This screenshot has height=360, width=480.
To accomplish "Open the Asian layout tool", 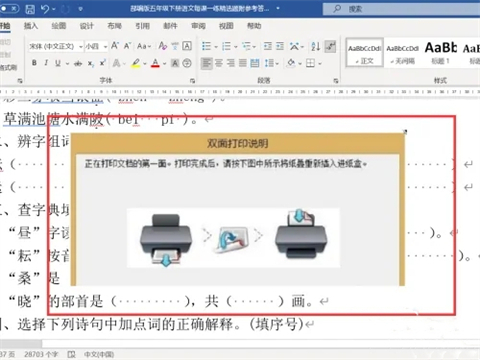I will [294, 46].
